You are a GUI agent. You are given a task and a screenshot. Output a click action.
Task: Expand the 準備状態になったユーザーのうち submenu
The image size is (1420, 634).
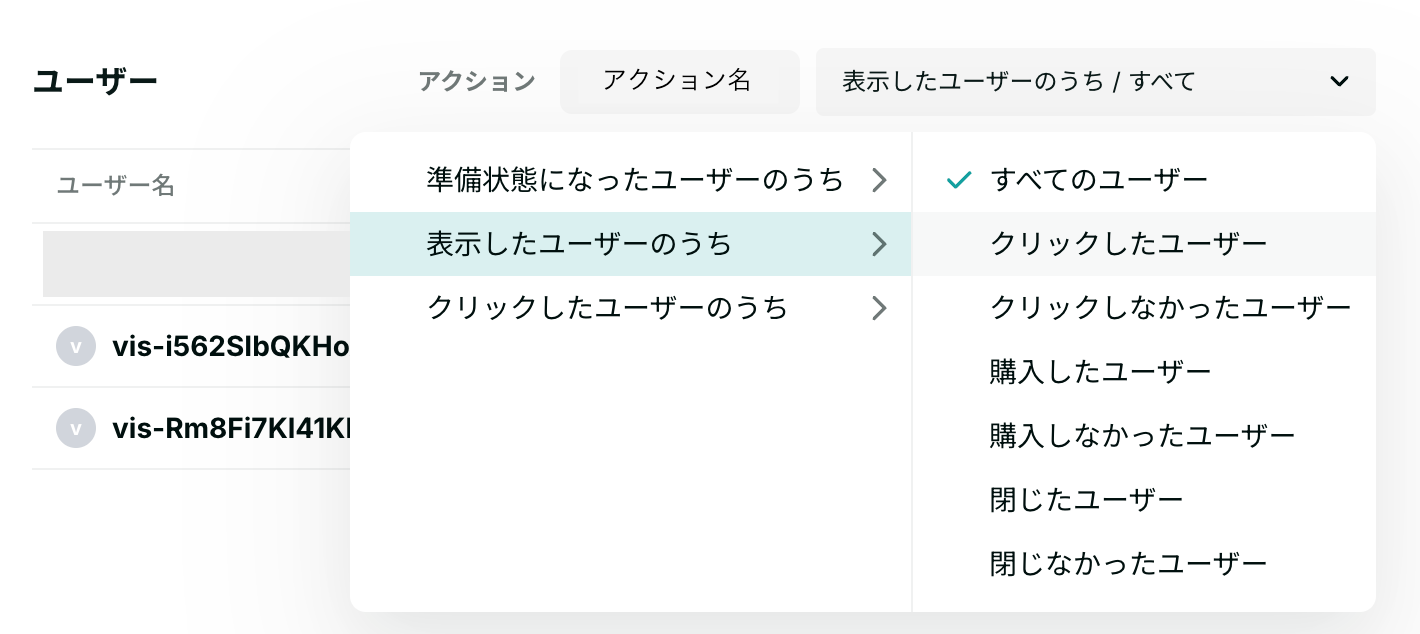click(631, 180)
